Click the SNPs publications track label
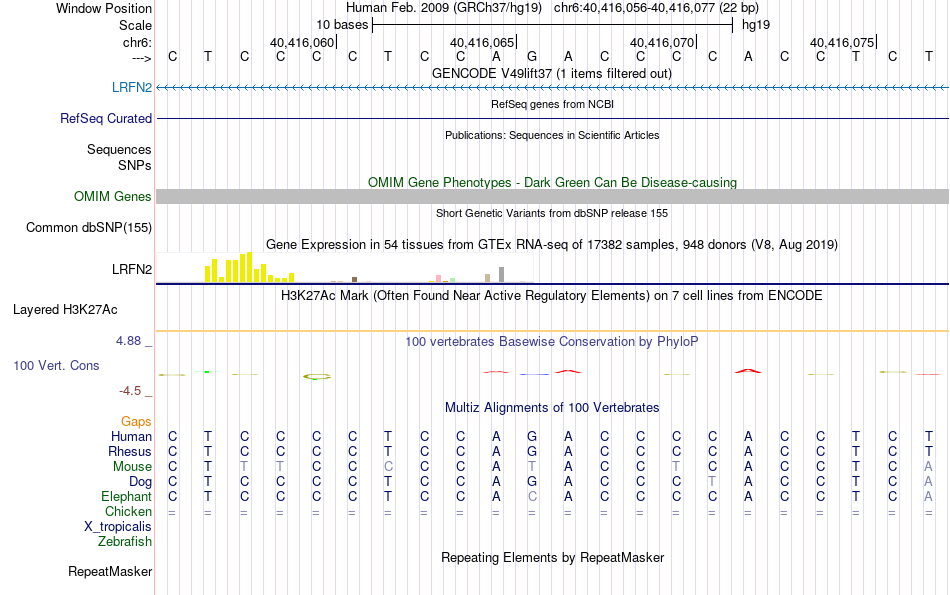Viewport: 950px width, 595px height. (x=135, y=165)
